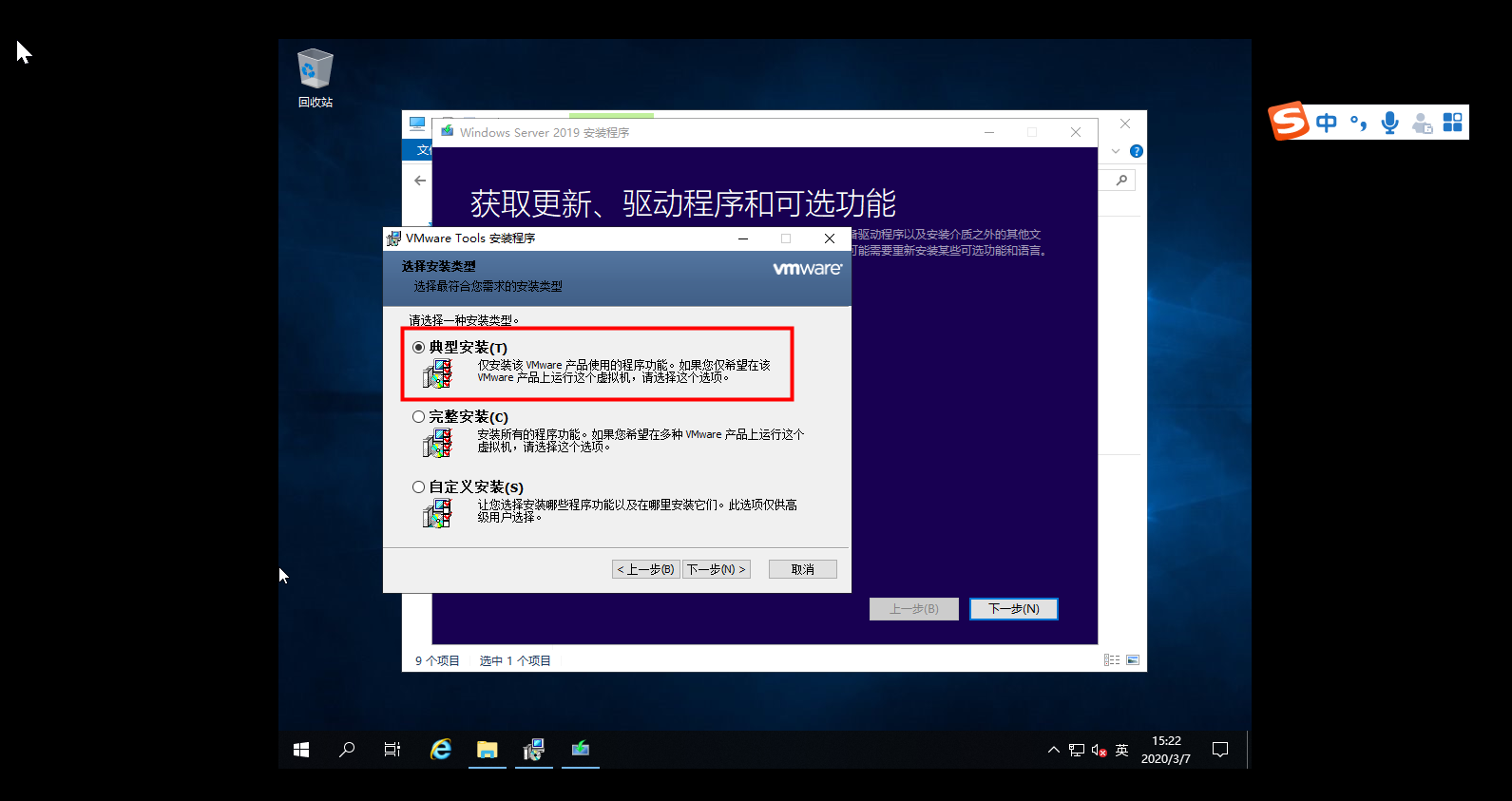Launch Internet Explorer from taskbar

pos(441,750)
